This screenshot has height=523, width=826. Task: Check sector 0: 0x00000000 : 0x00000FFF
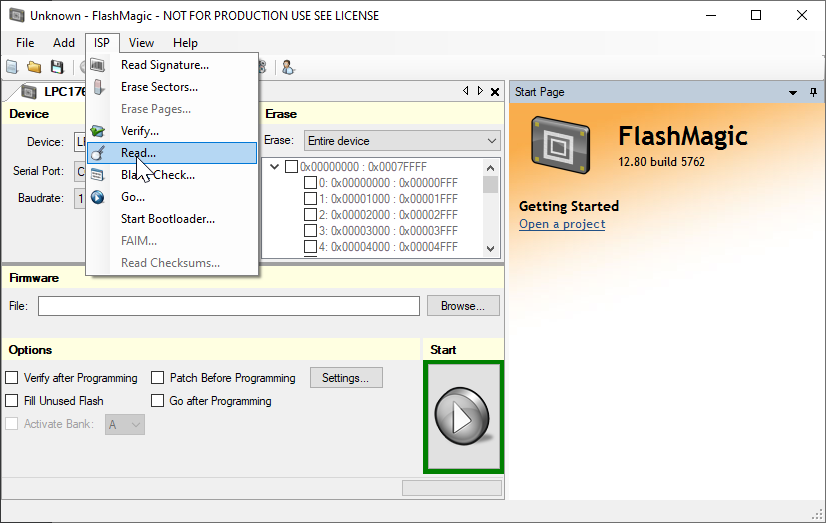pyautogui.click(x=310, y=183)
